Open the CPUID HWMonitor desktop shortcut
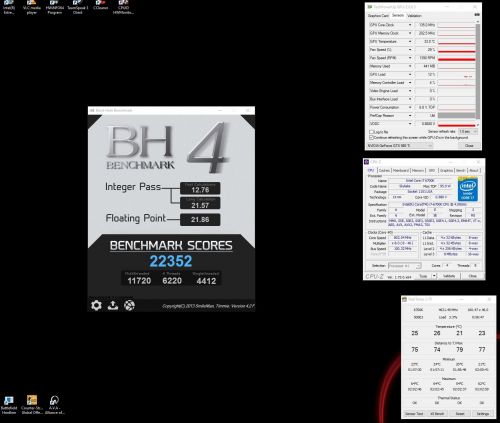 click(x=123, y=7)
